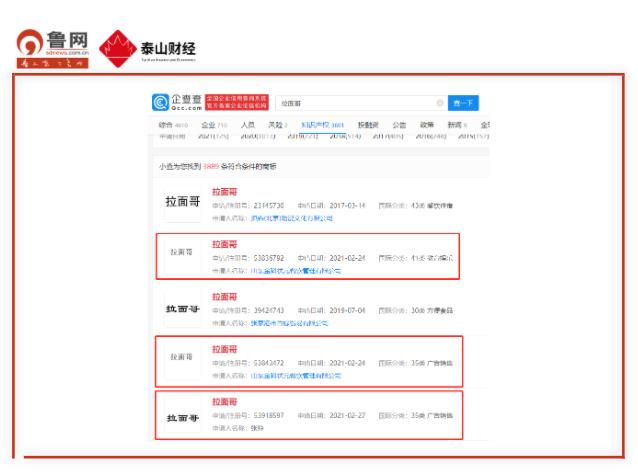Switch to the 风险 tab
Viewport: 638px width, 476px height.
(x=277, y=125)
